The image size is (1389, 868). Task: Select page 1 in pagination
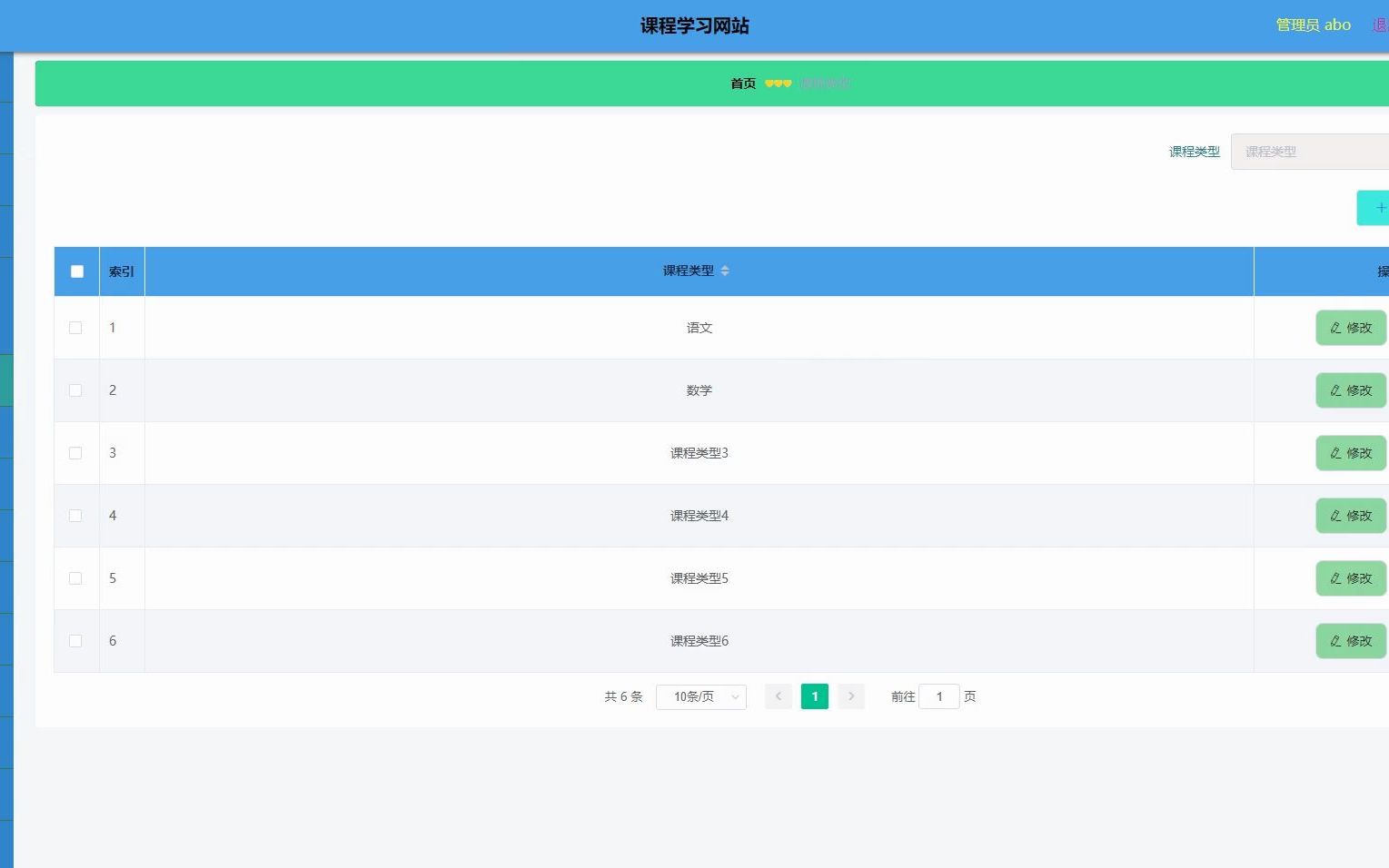(x=815, y=696)
